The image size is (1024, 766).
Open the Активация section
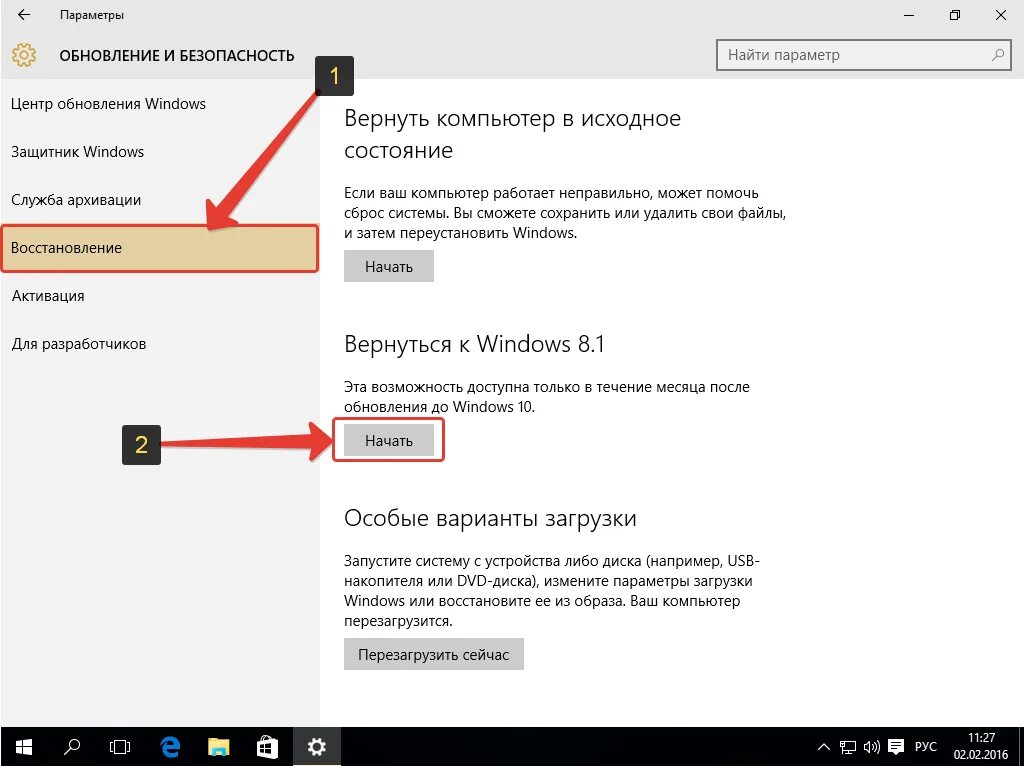pos(46,295)
